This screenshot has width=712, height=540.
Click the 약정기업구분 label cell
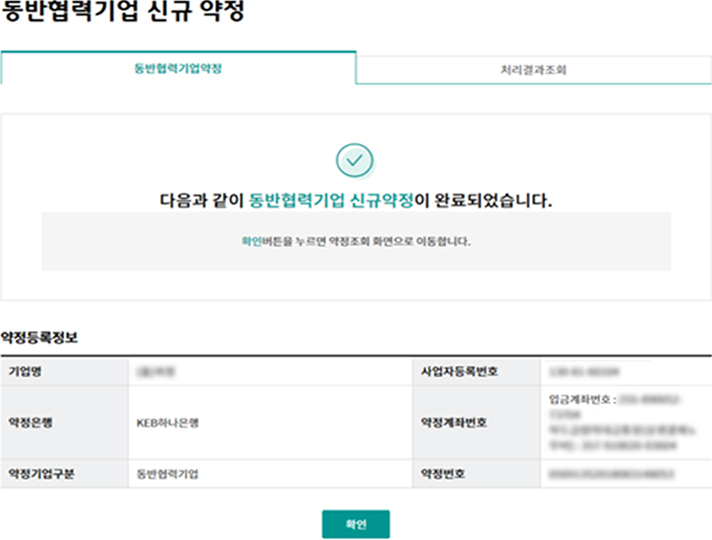click(64, 473)
